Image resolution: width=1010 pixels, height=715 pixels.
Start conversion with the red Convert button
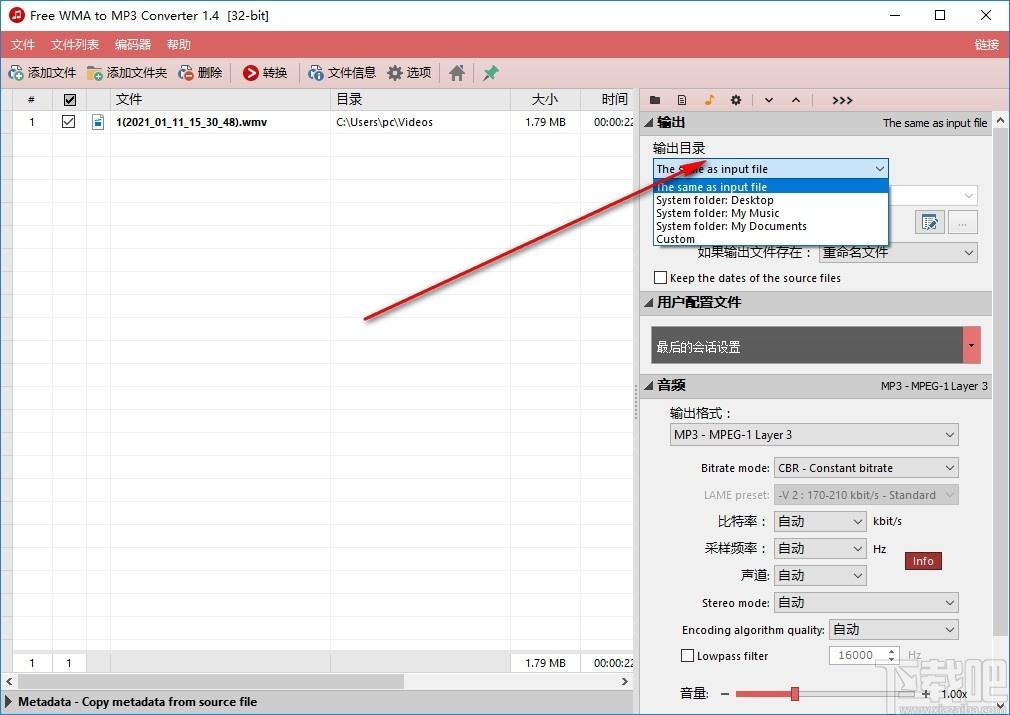265,73
